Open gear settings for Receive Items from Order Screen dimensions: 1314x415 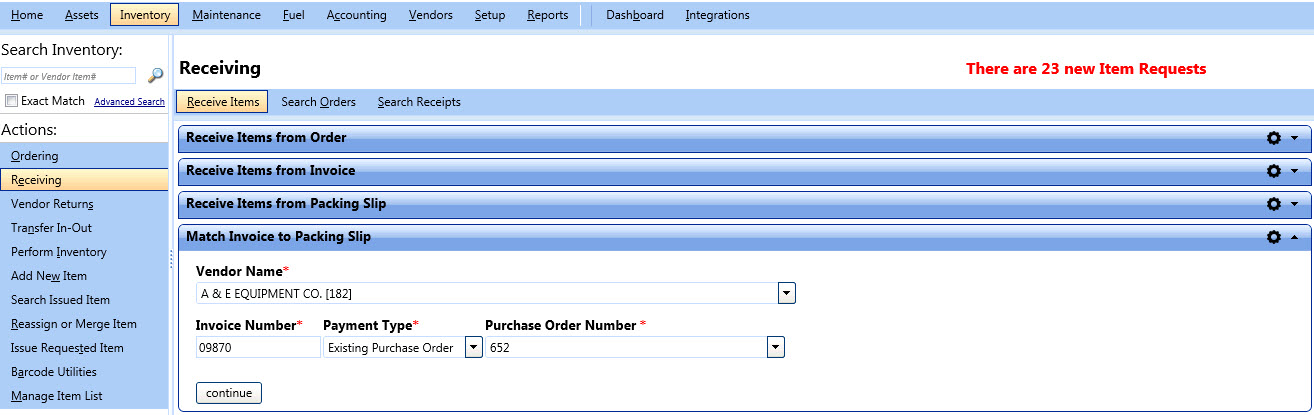[x=1274, y=138]
